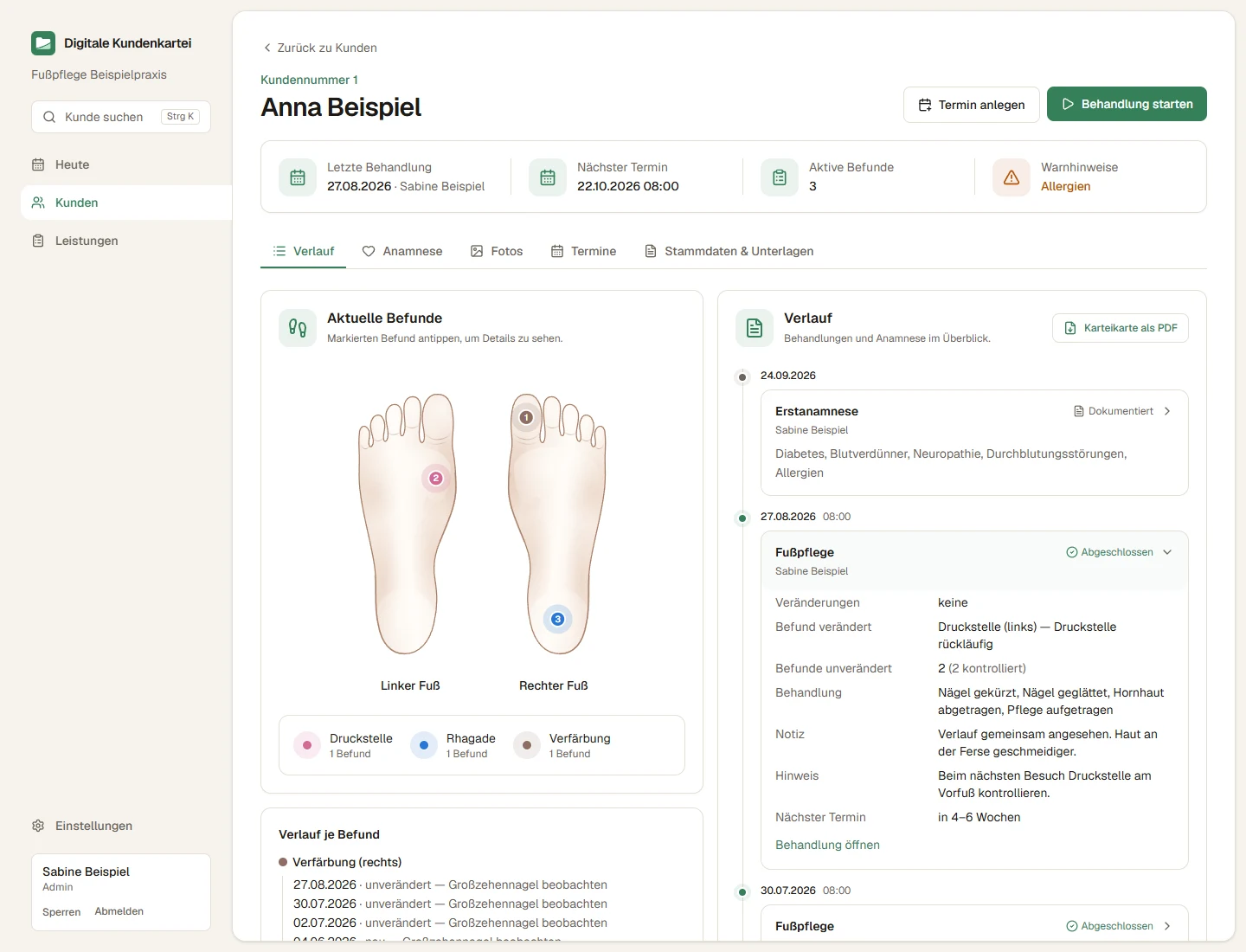This screenshot has height=952, width=1246.
Task: Click the Abgeschlossen check icon for 27.08.2026
Action: pos(1072,552)
